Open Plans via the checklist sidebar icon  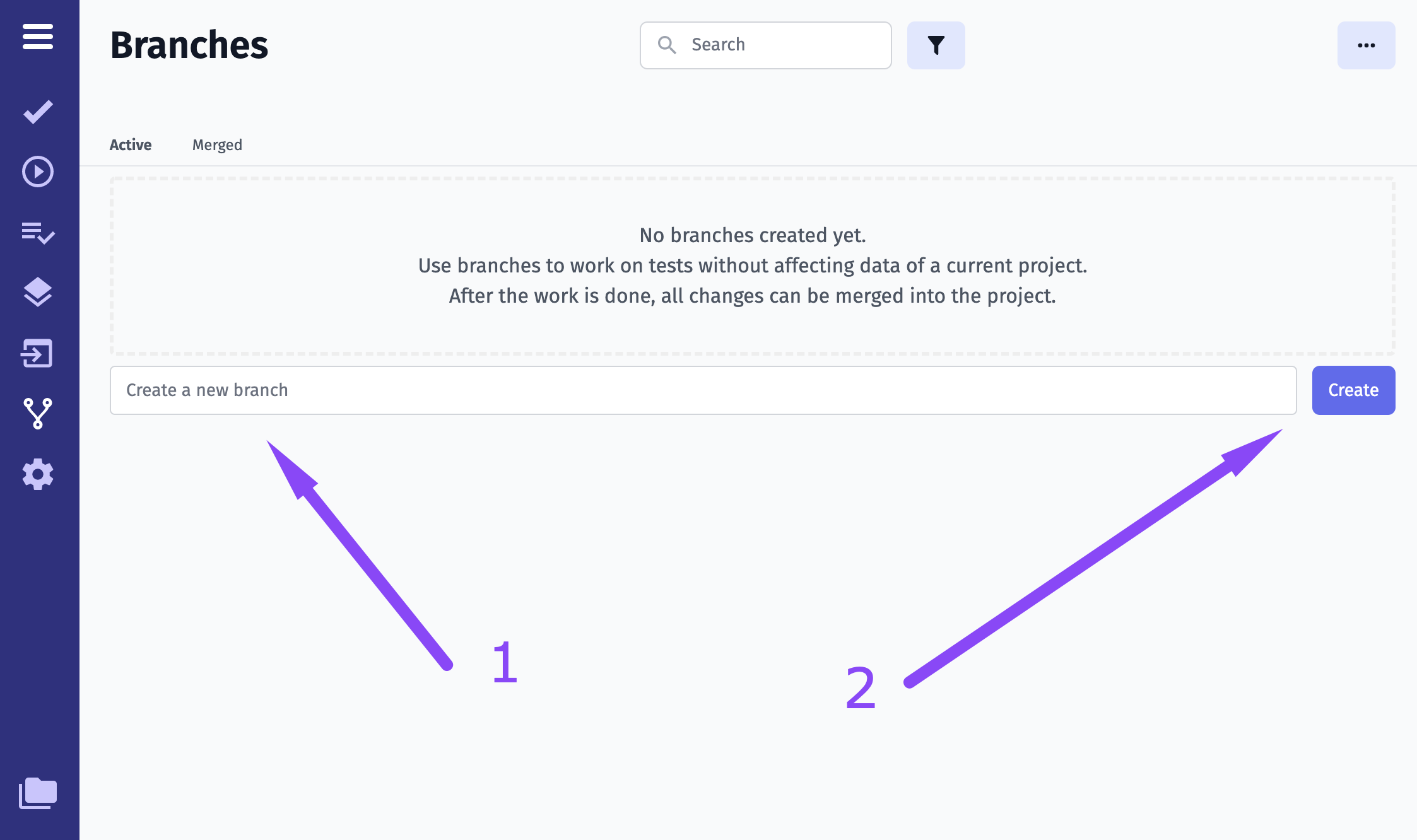coord(38,233)
